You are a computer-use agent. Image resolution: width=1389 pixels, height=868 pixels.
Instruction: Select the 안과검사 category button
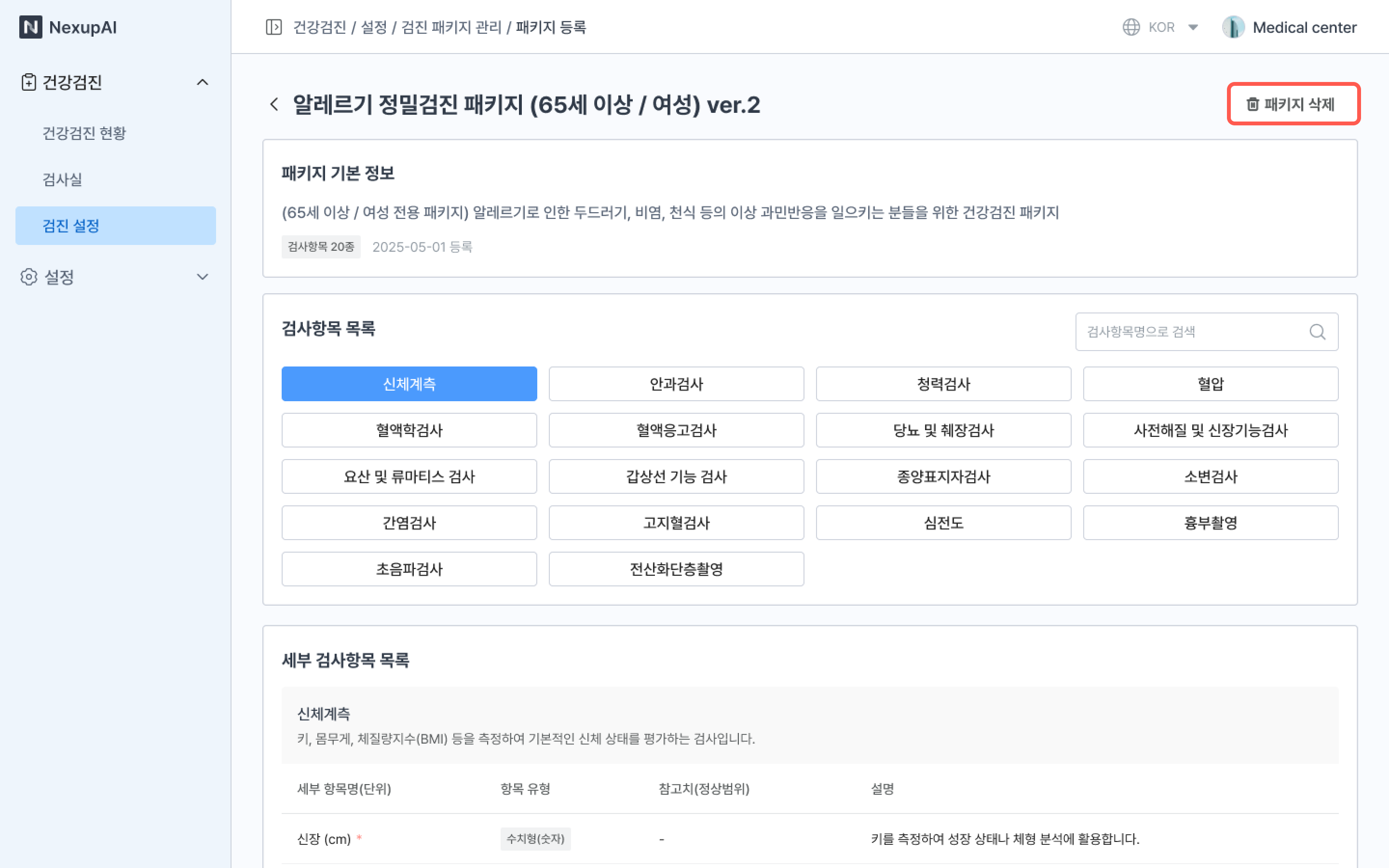tap(676, 383)
